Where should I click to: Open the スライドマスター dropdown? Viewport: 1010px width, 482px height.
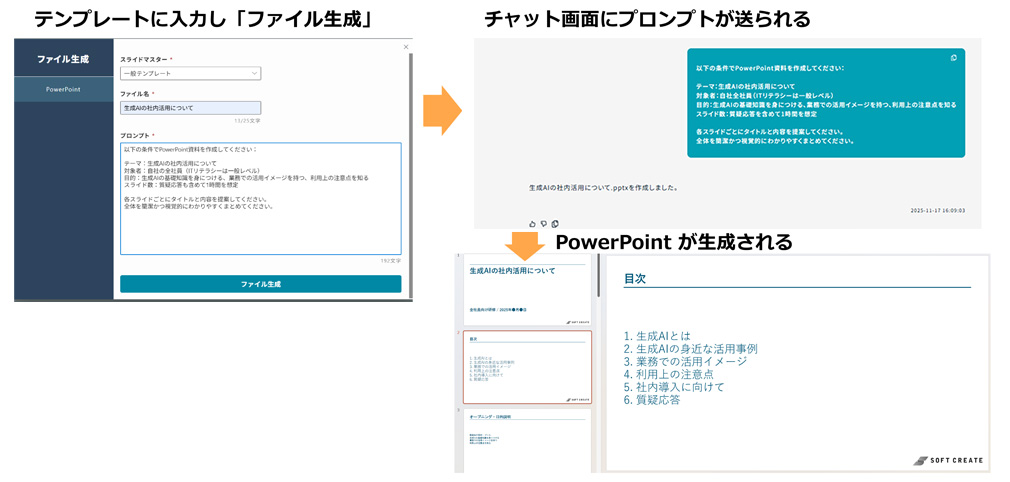point(191,73)
